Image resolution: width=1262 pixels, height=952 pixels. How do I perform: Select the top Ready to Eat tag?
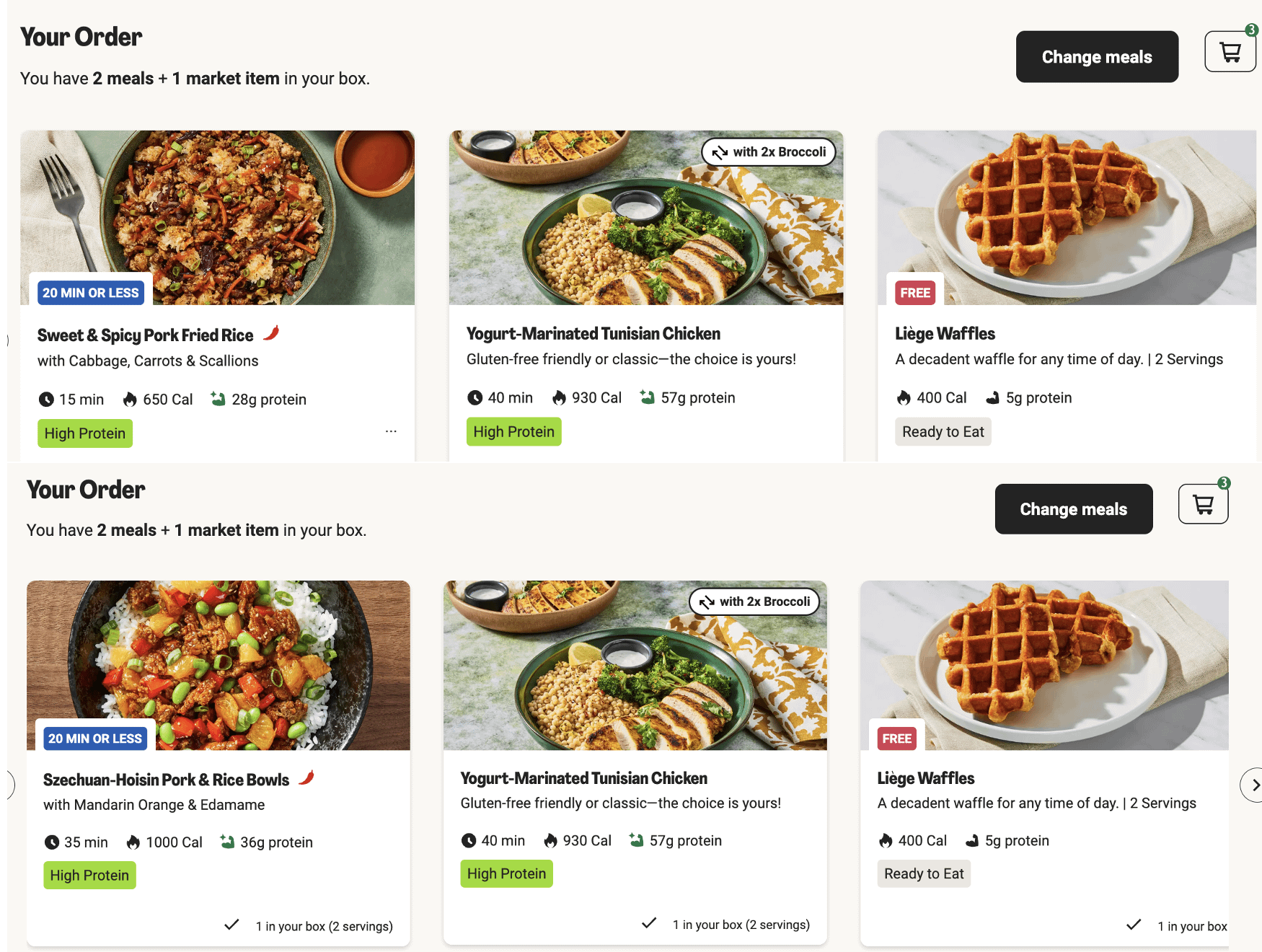coord(943,432)
